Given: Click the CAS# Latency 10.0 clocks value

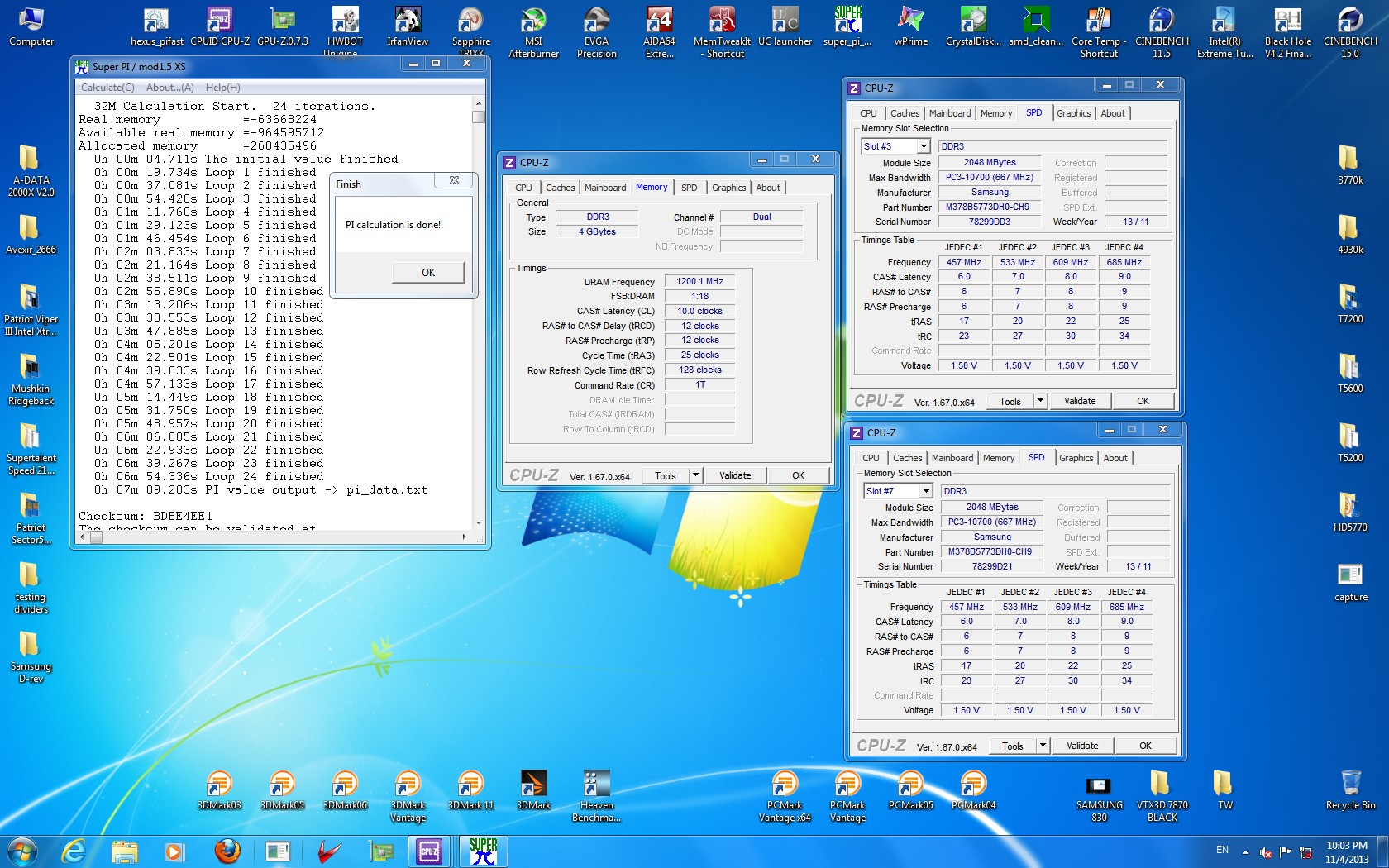Looking at the screenshot, I should (700, 311).
